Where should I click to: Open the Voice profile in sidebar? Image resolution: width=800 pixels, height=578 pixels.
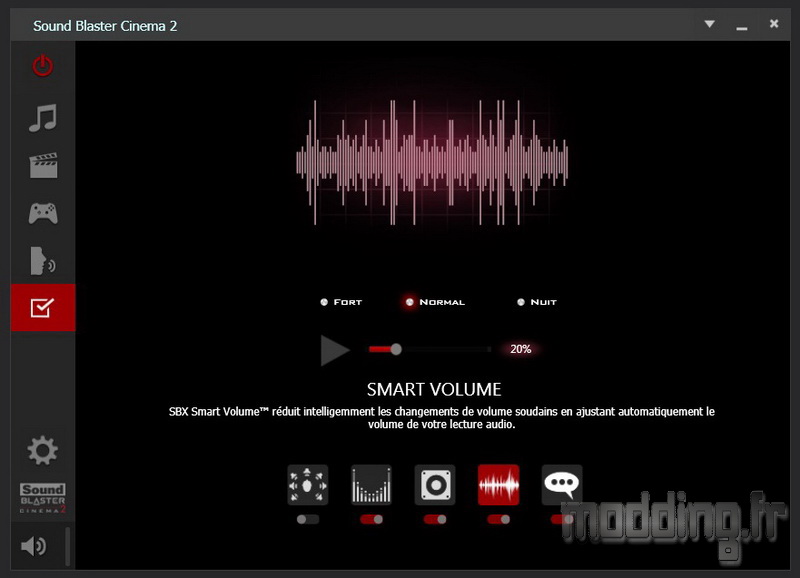pyautogui.click(x=43, y=261)
